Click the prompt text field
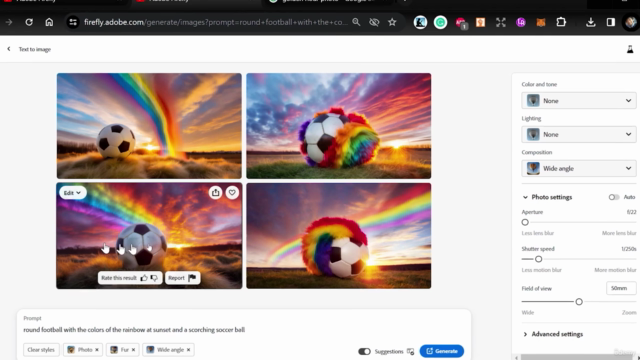640x360 pixels. [x=244, y=330]
